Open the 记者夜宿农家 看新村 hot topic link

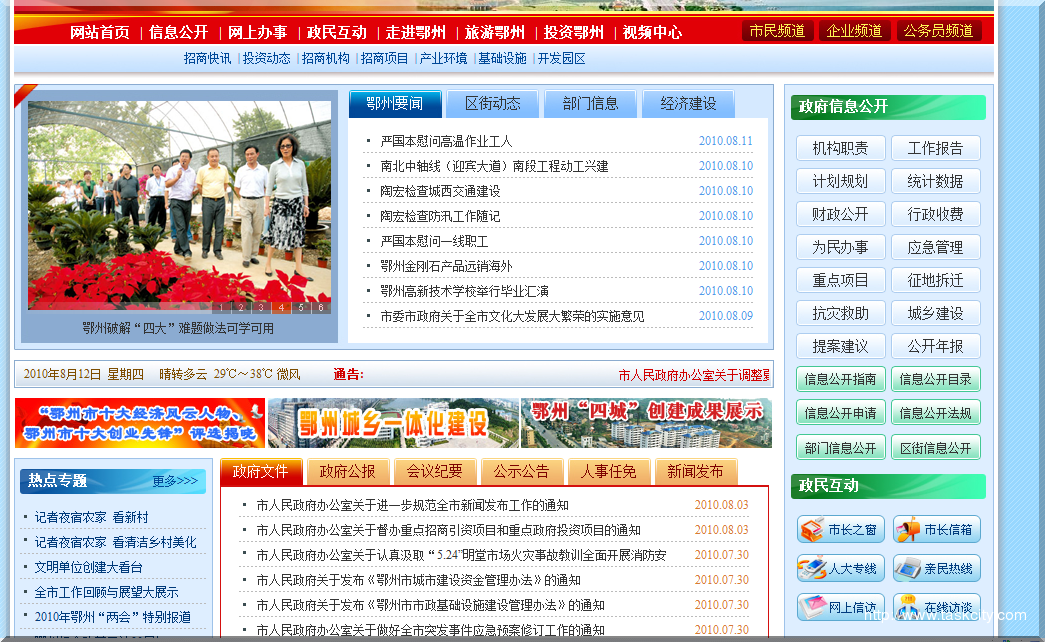click(x=91, y=517)
